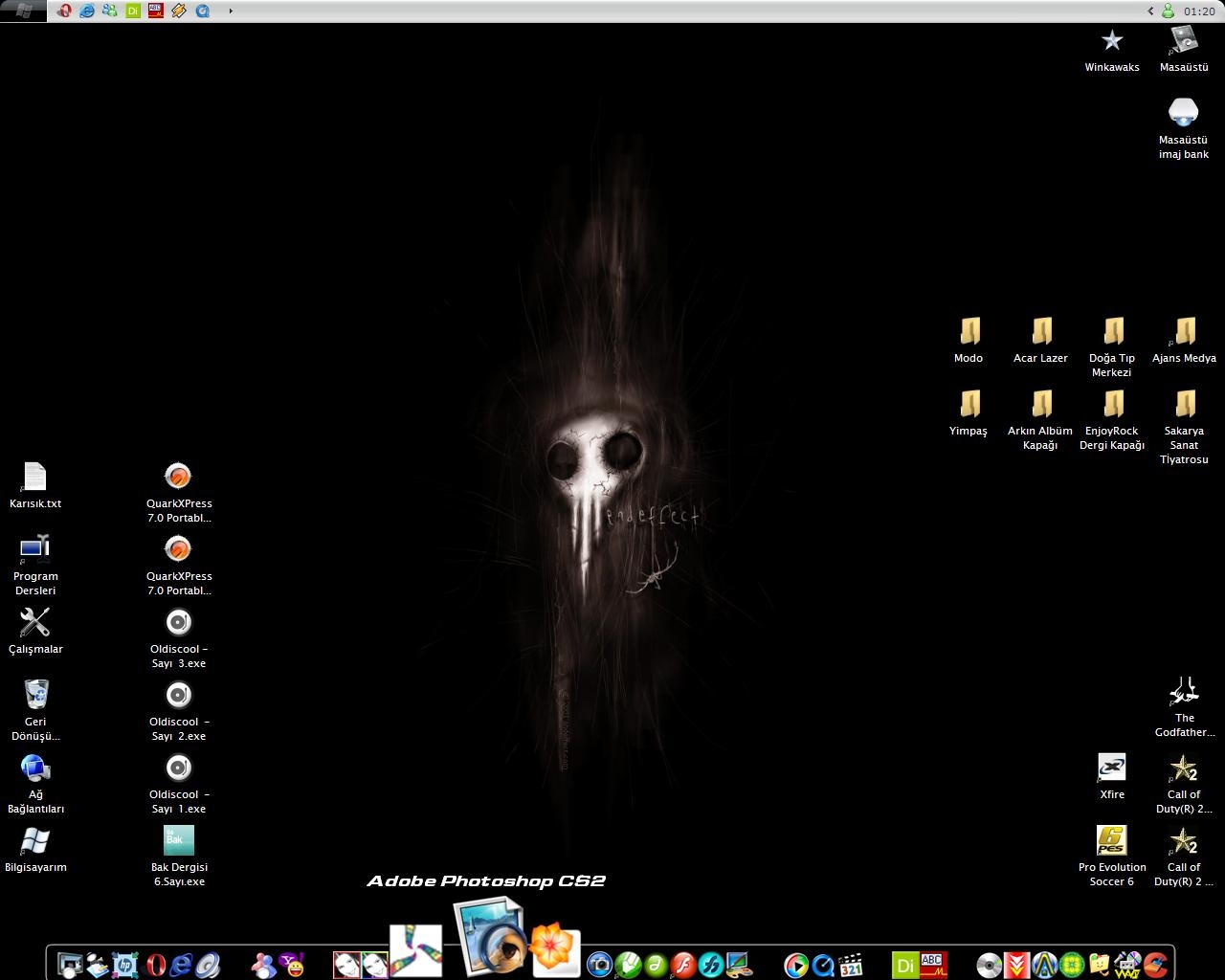Screen dimensions: 1225x980
Task: Open the colorful pinwheel icon in dock
Action: (x=415, y=950)
